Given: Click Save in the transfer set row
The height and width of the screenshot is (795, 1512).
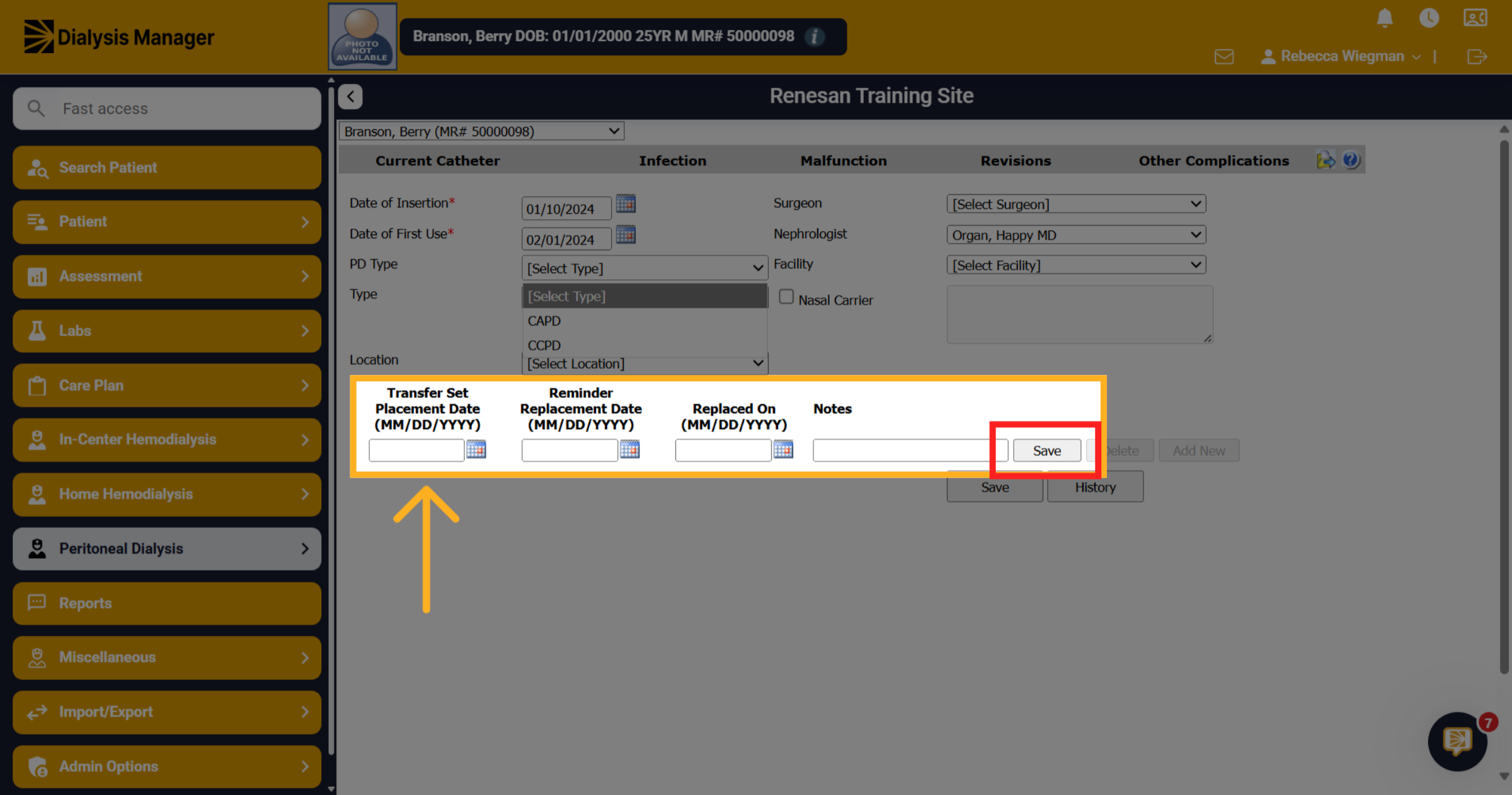Looking at the screenshot, I should pyautogui.click(x=1046, y=450).
